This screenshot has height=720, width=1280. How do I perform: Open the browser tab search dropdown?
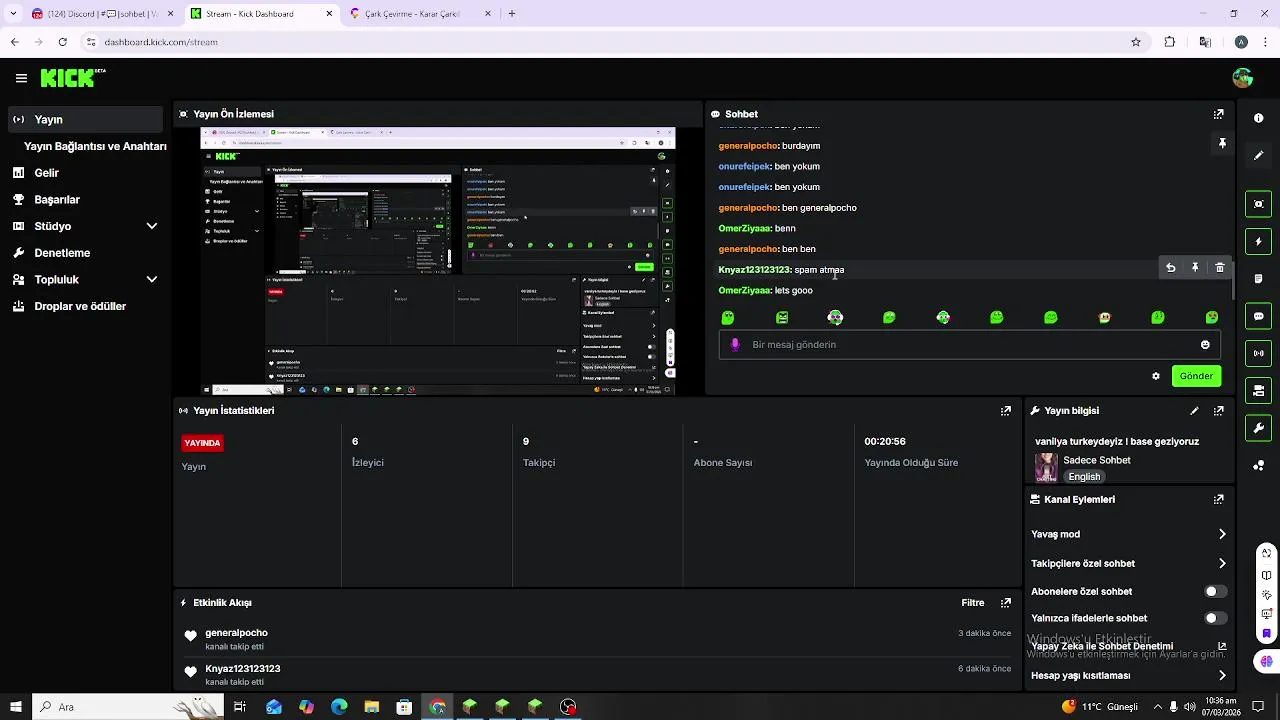pyautogui.click(x=13, y=14)
